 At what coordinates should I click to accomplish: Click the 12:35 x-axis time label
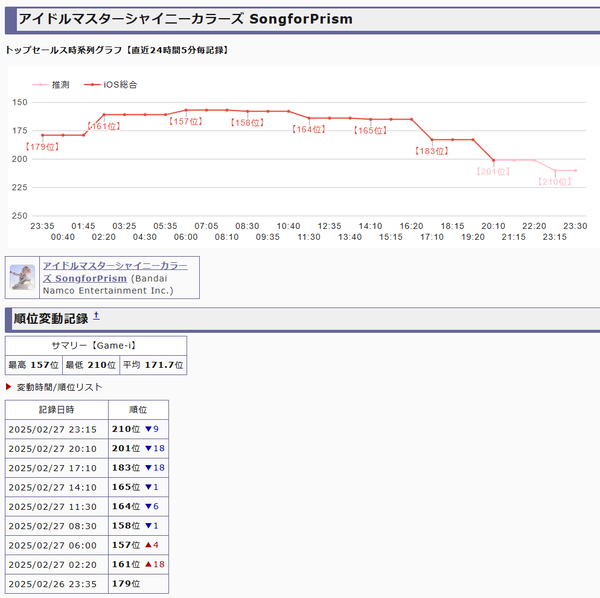(x=329, y=226)
